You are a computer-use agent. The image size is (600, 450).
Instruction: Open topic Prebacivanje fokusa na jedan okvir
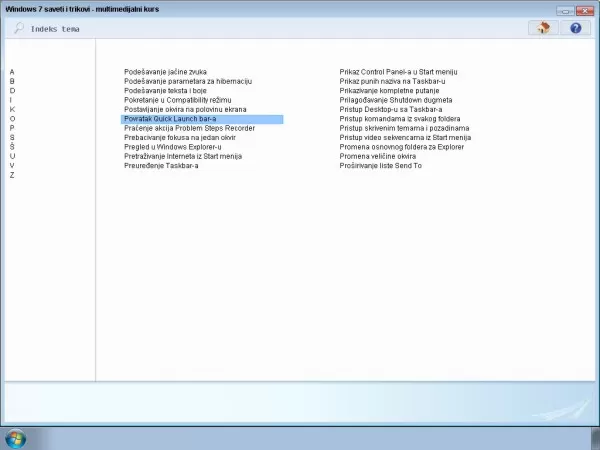click(180, 137)
